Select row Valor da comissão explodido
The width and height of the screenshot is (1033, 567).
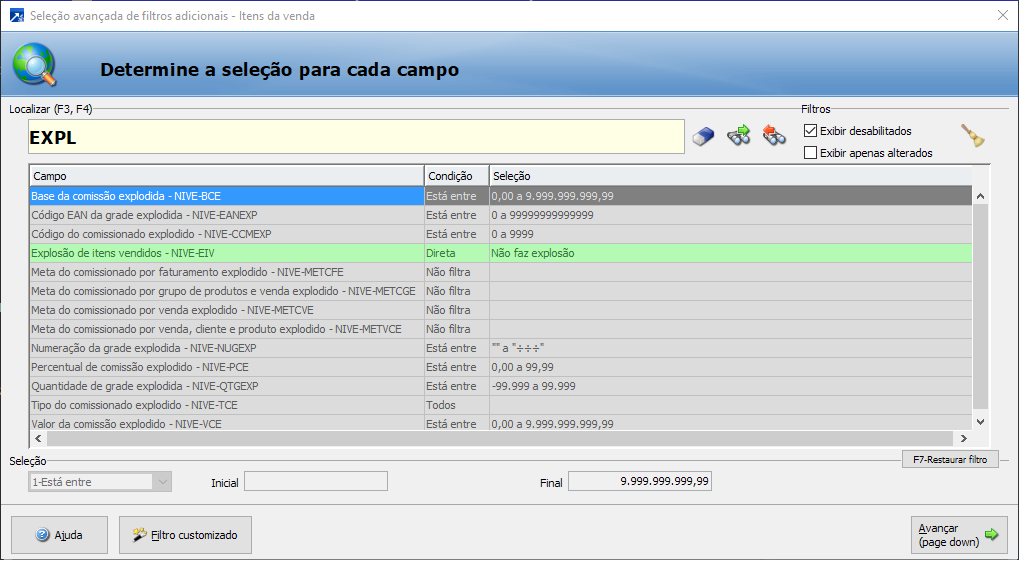(501, 423)
